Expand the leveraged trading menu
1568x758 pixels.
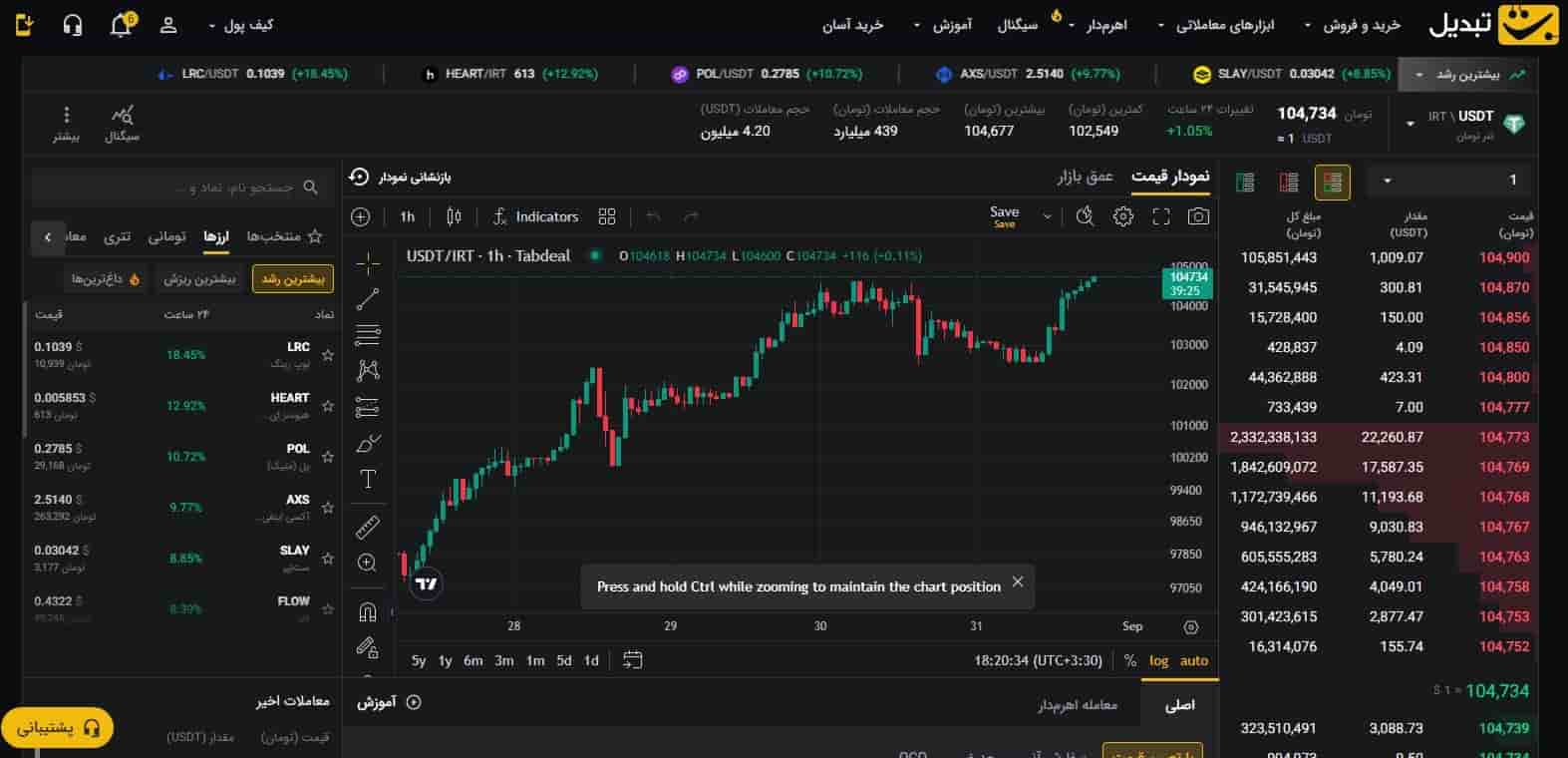pos(1098,25)
